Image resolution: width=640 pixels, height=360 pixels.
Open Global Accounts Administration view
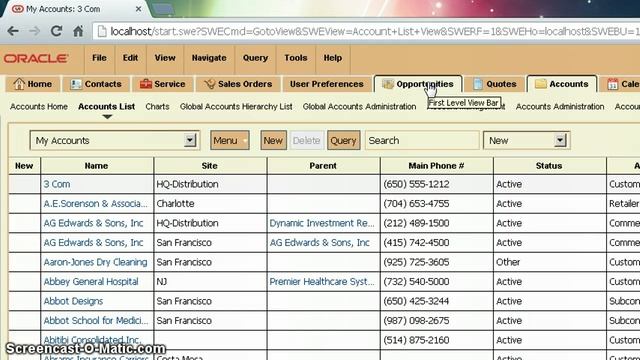(359, 107)
